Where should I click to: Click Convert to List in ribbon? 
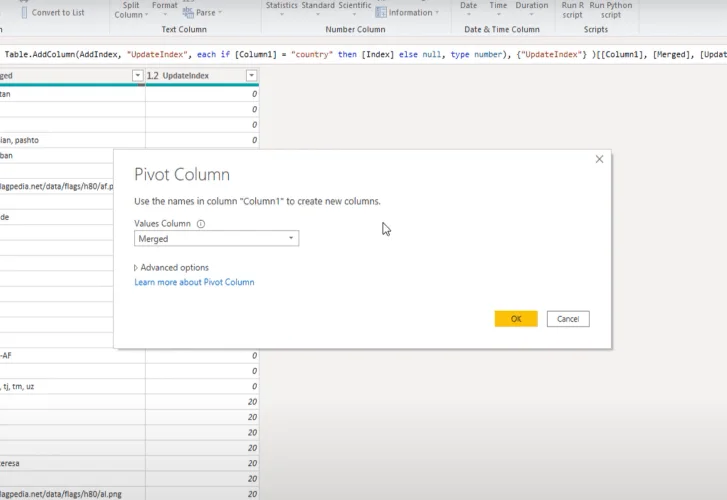[52, 13]
